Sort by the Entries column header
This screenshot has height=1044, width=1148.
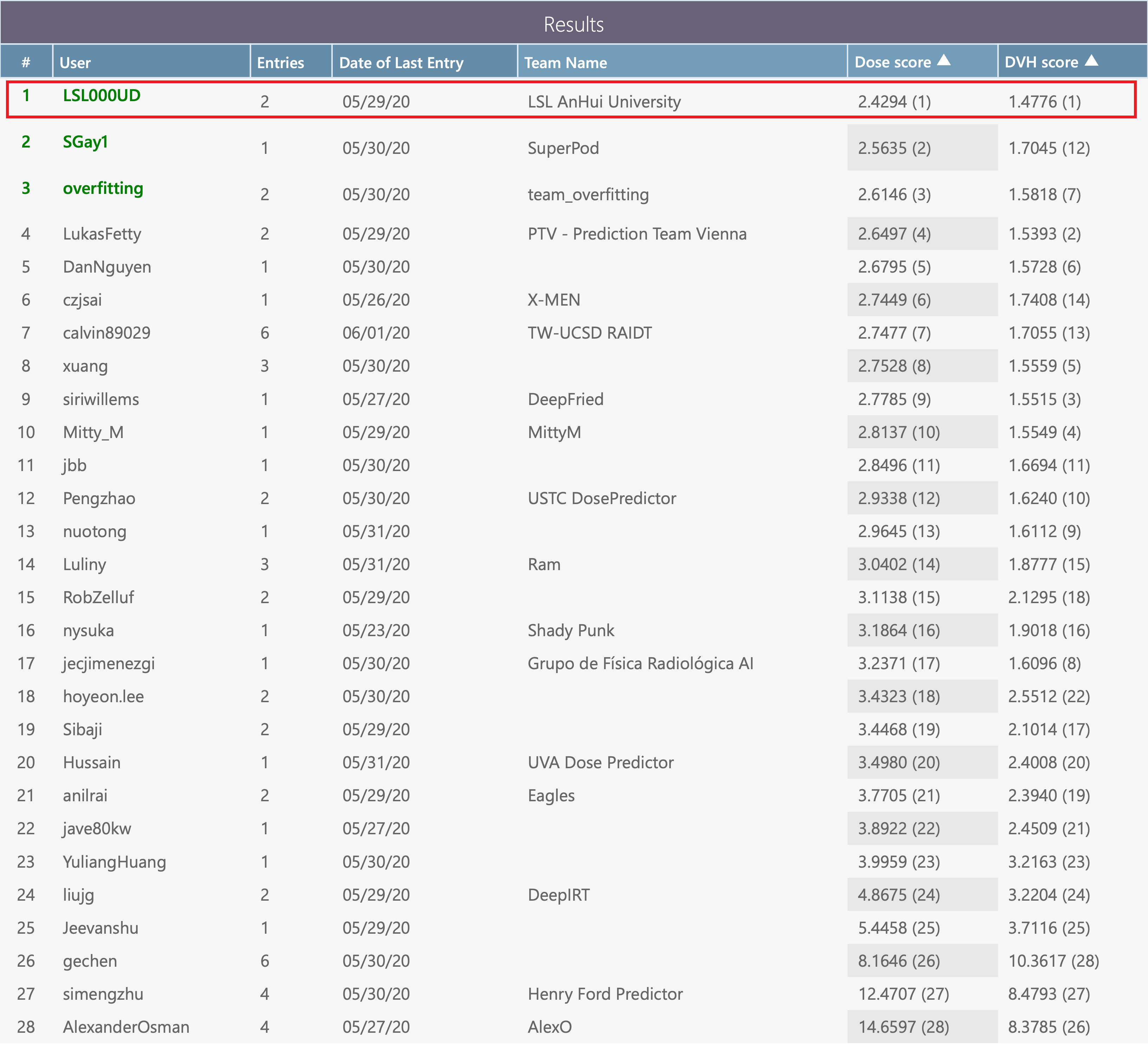[280, 63]
